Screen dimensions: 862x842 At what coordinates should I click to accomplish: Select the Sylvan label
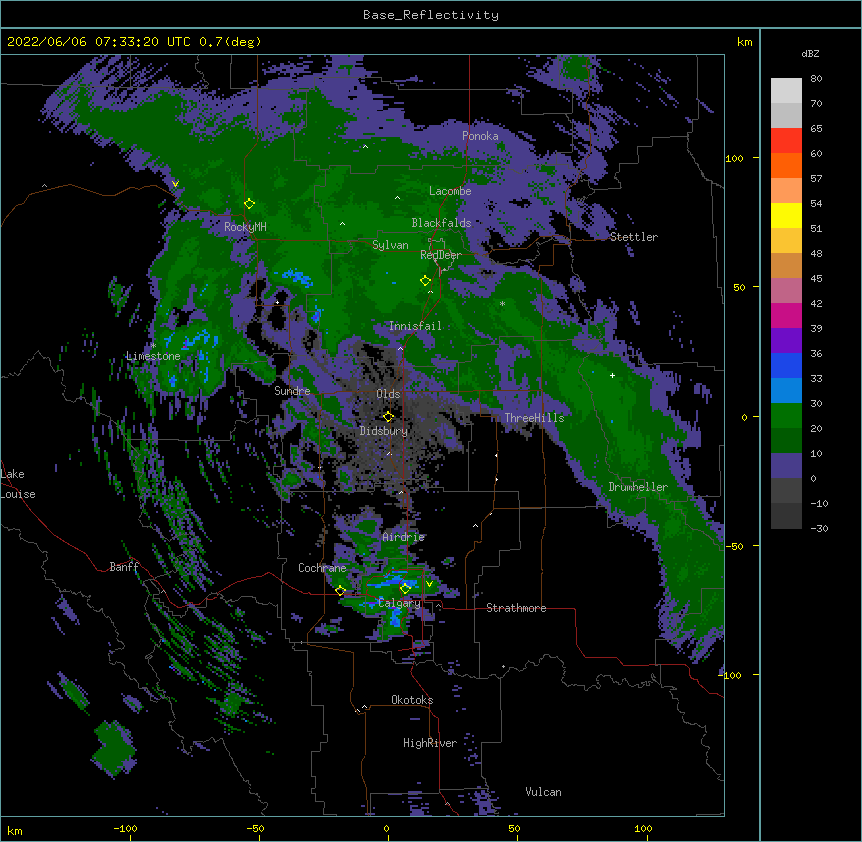click(390, 245)
